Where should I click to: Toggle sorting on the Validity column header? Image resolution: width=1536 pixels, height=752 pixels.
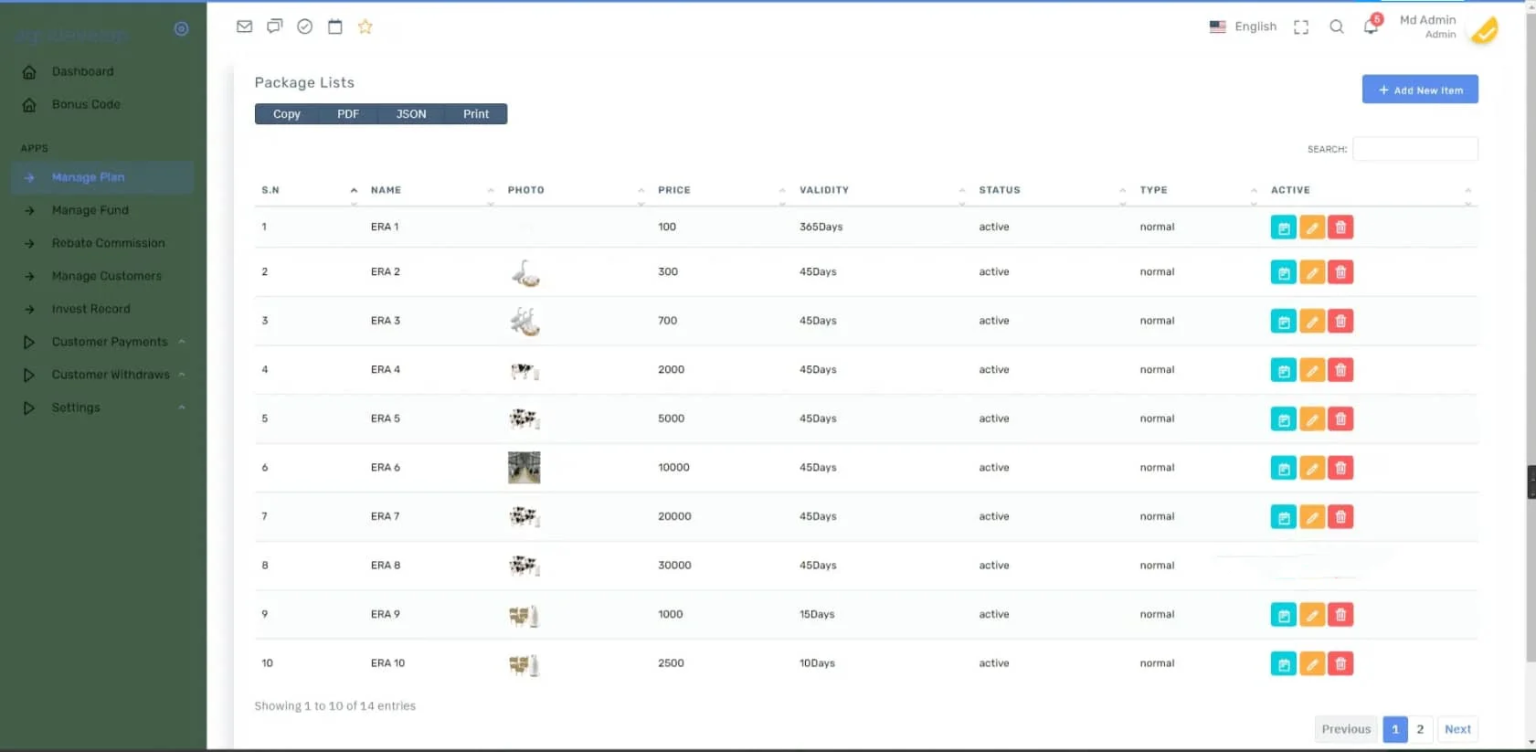pyautogui.click(x=824, y=190)
